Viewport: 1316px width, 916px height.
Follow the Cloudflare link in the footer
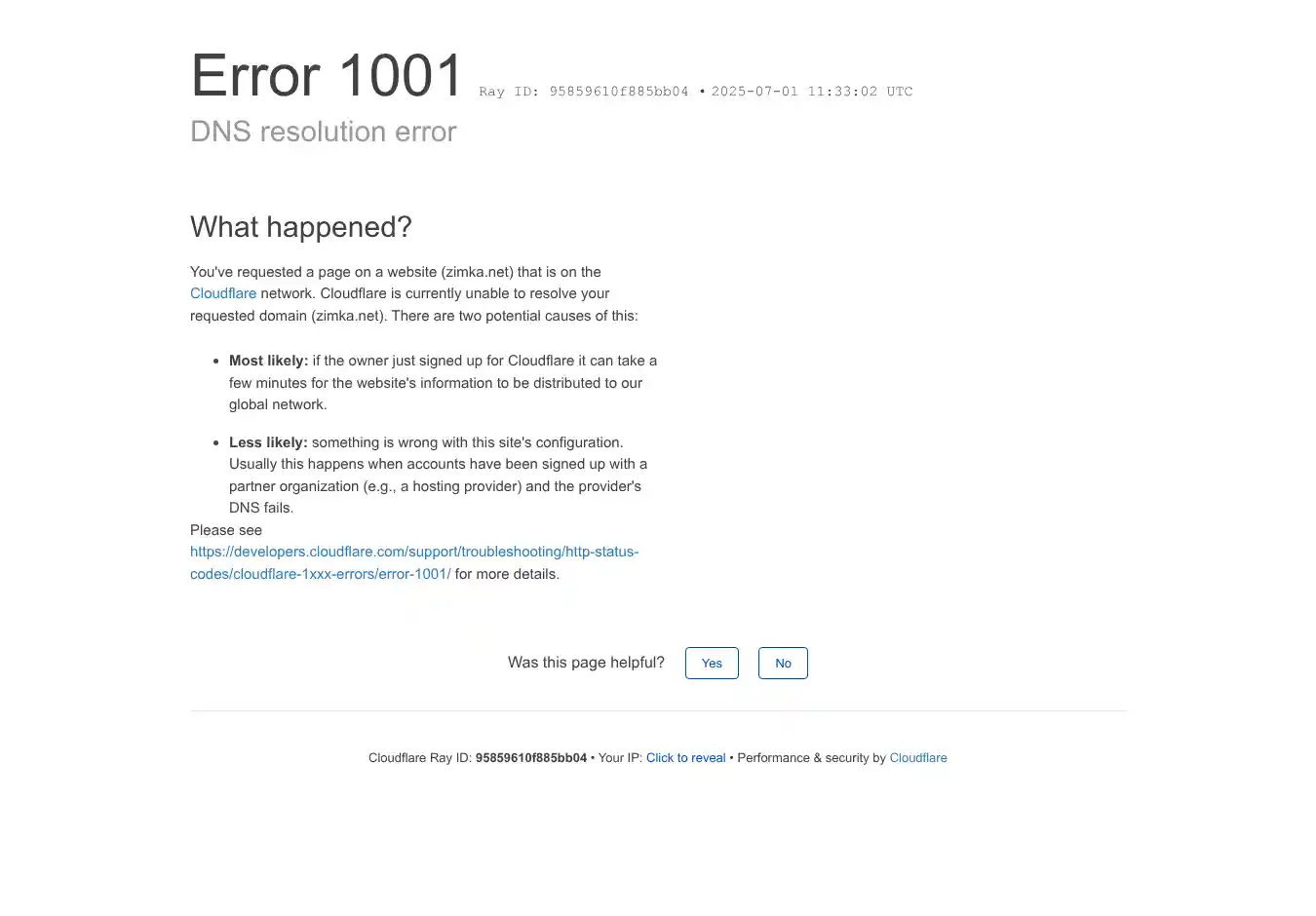(x=917, y=758)
